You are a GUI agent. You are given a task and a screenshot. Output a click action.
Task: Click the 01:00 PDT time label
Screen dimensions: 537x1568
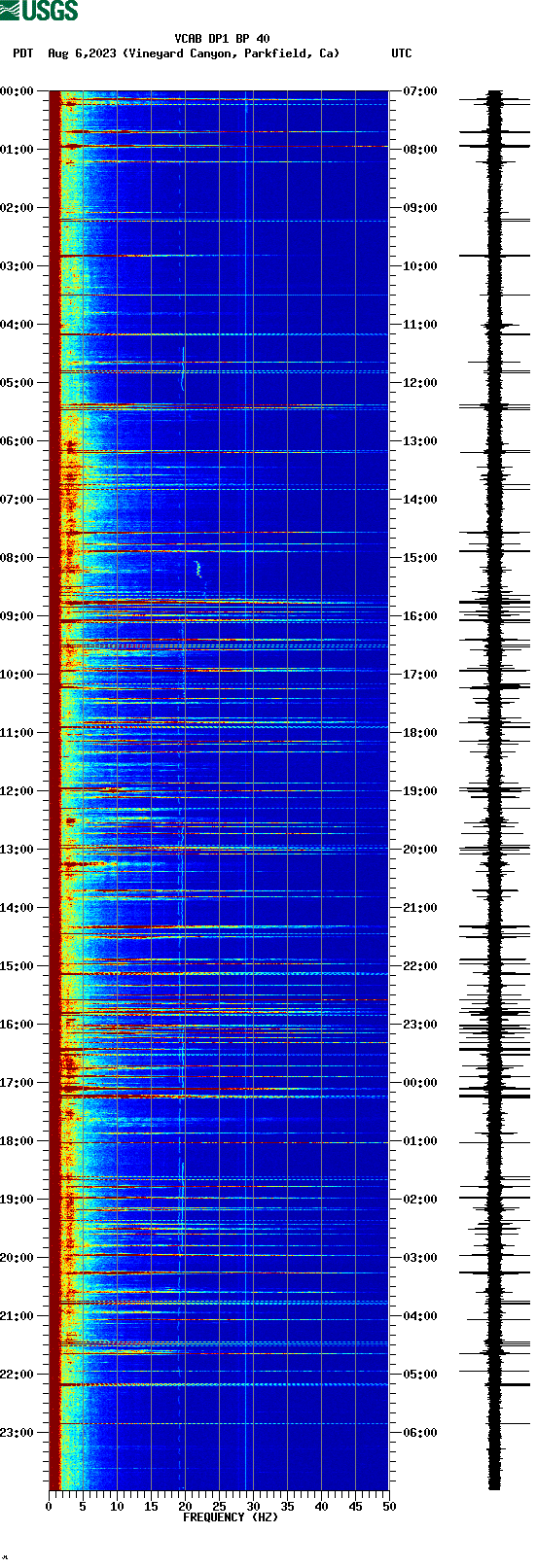pos(17,150)
